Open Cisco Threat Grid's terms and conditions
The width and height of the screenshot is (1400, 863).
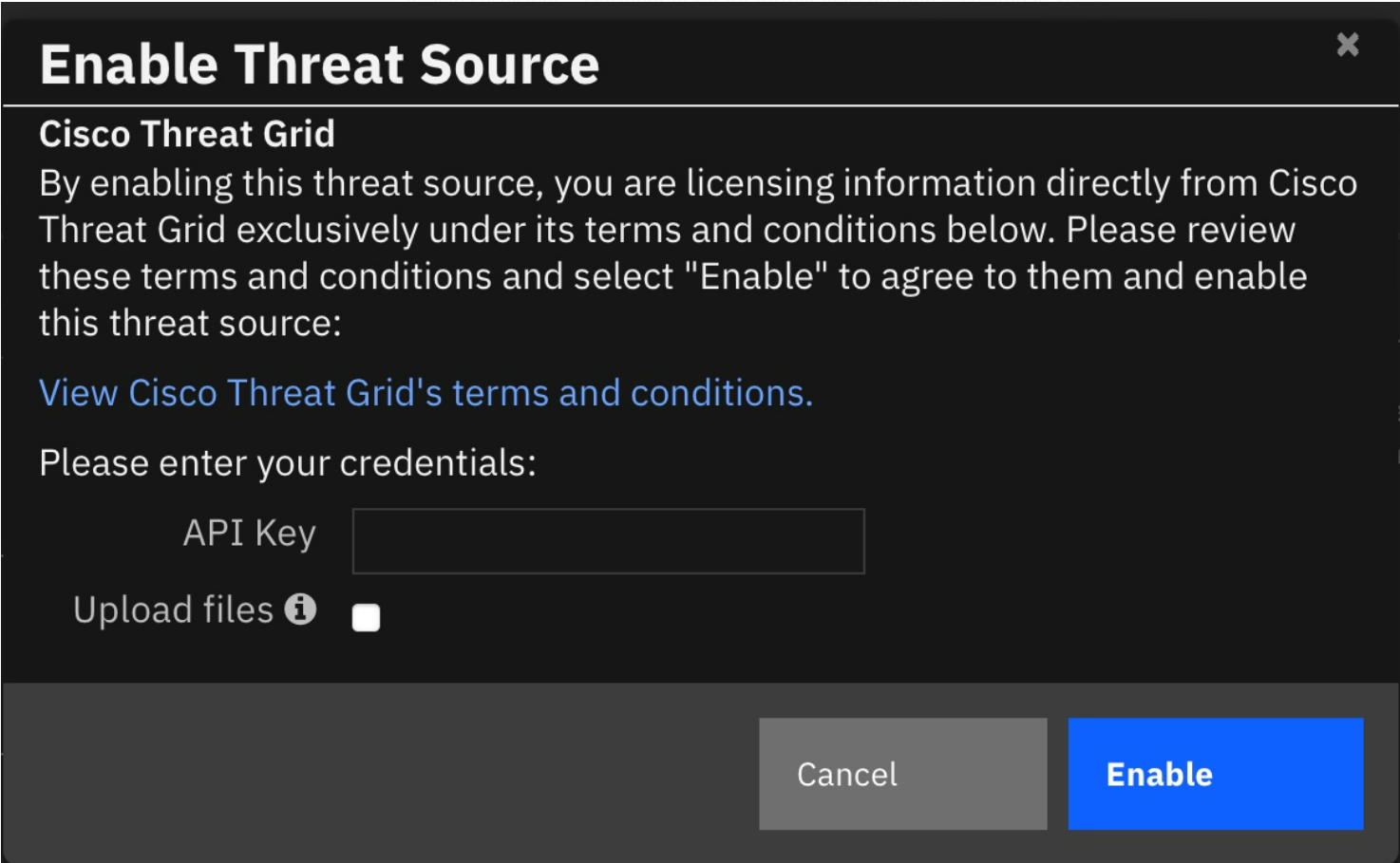426,393
